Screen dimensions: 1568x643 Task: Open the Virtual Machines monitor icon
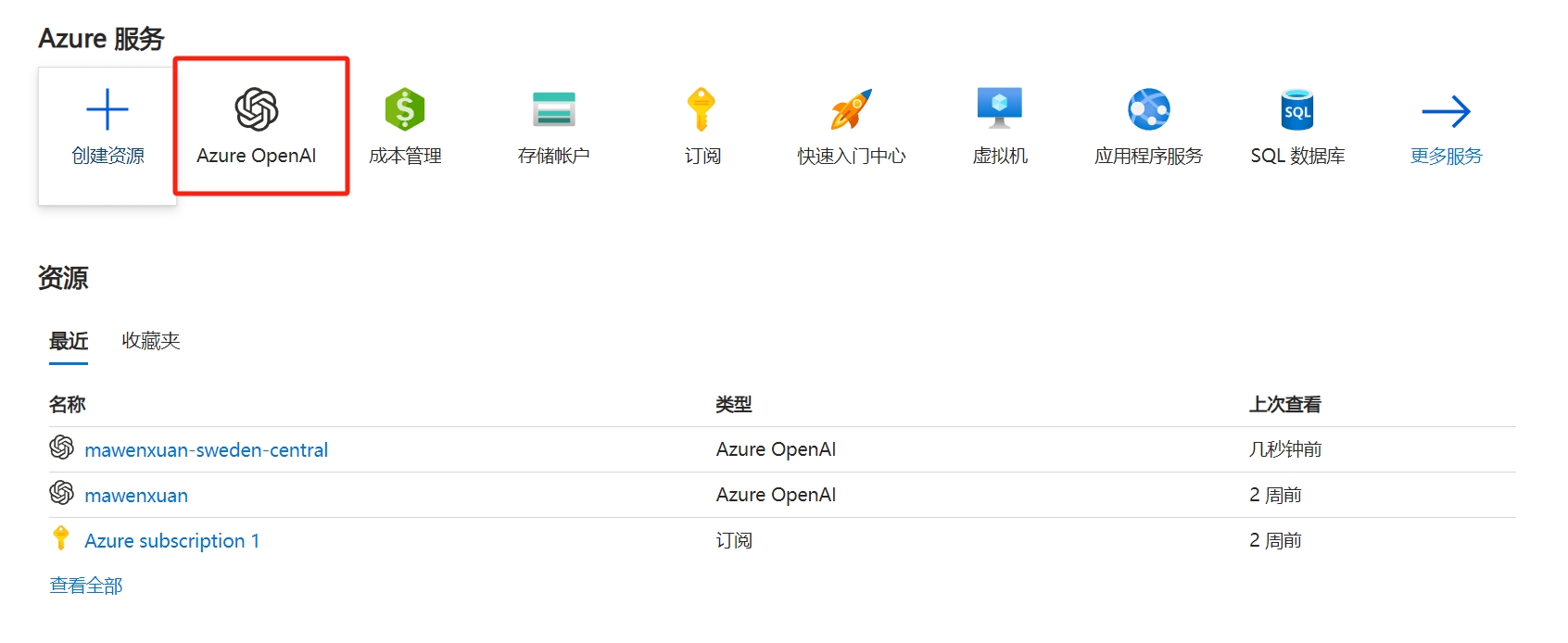click(999, 108)
